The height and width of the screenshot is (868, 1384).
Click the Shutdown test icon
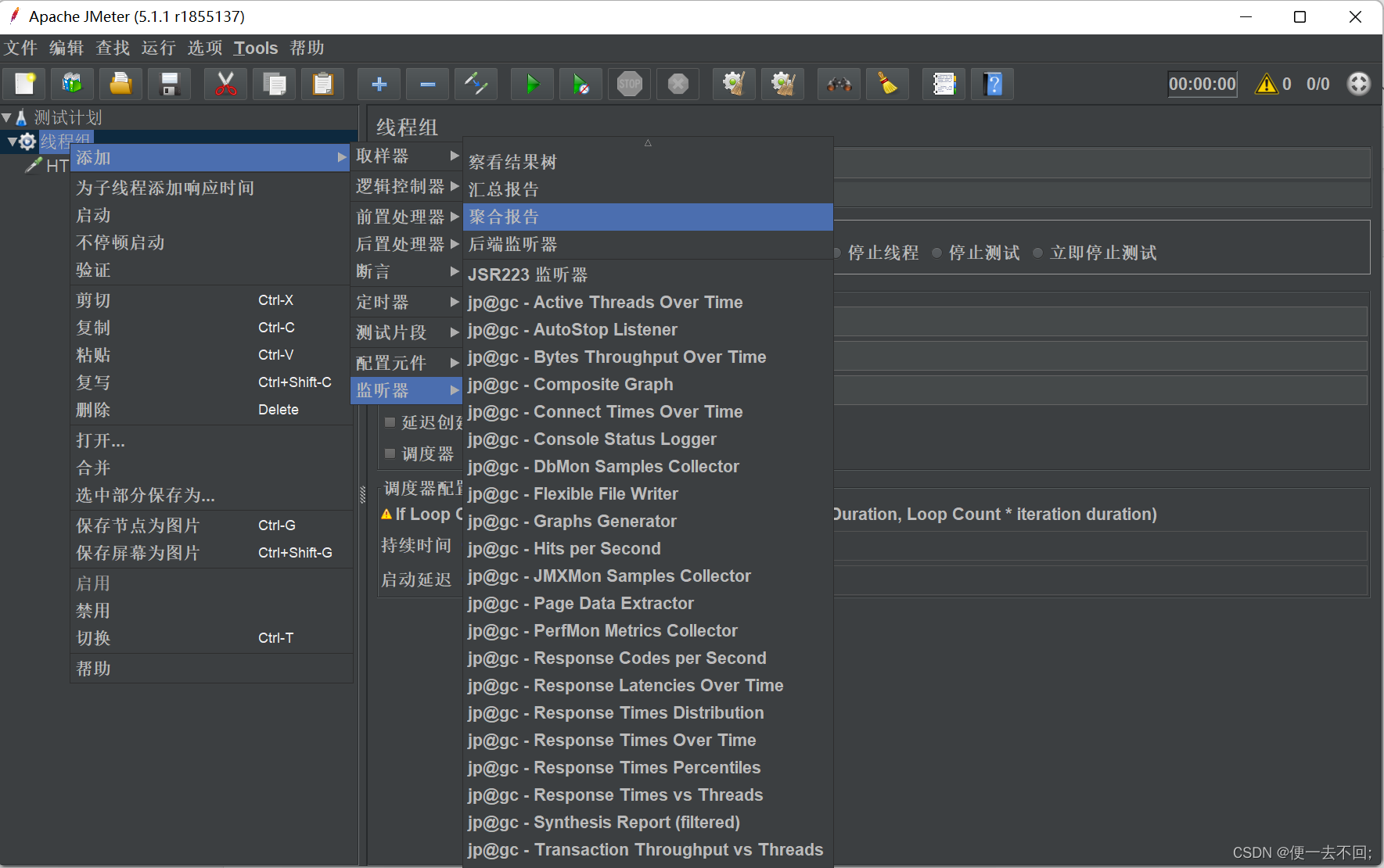(x=678, y=84)
